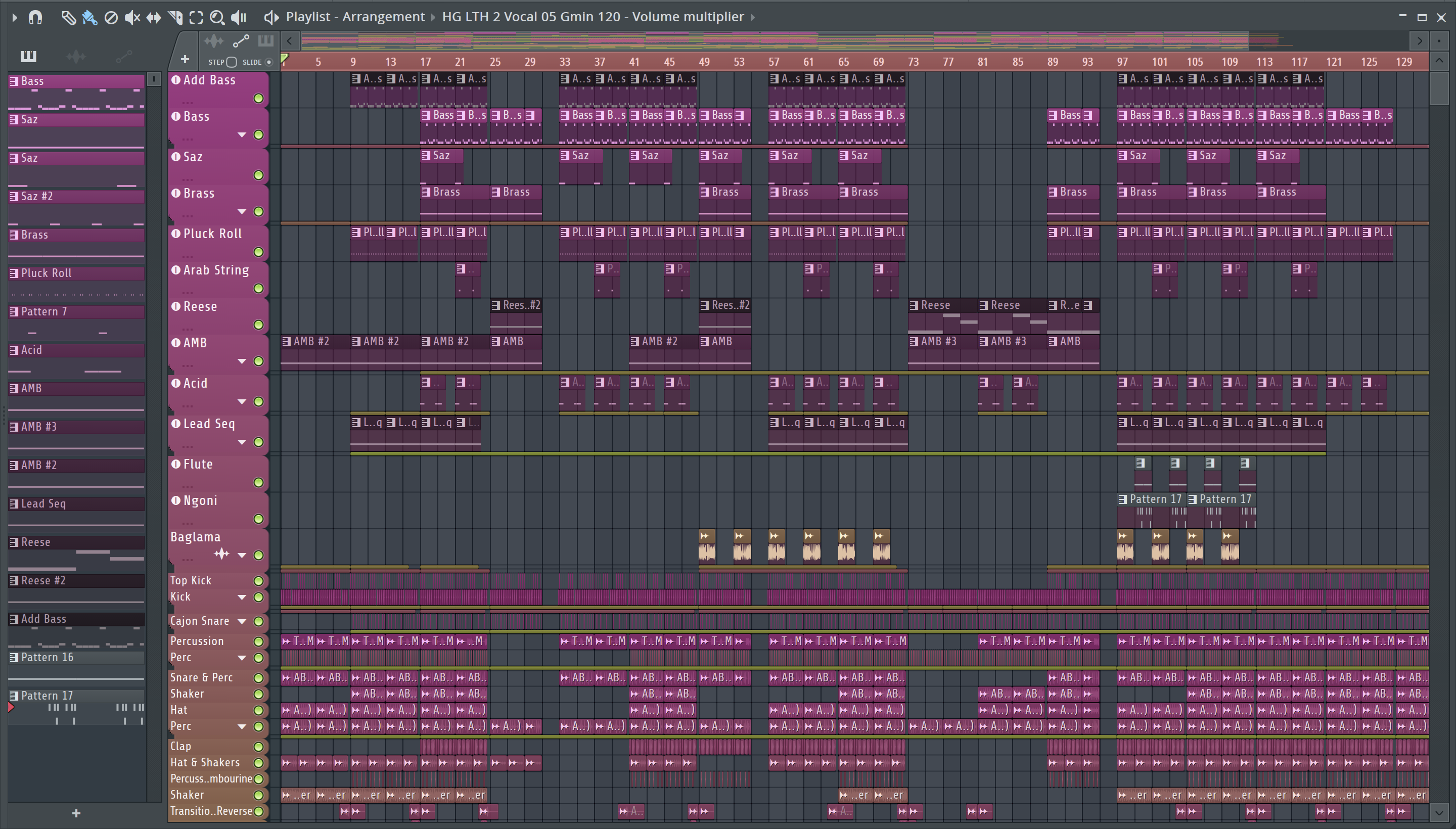Click picker panel scrollbar handle
The height and width of the screenshot is (829, 1456).
point(154,79)
